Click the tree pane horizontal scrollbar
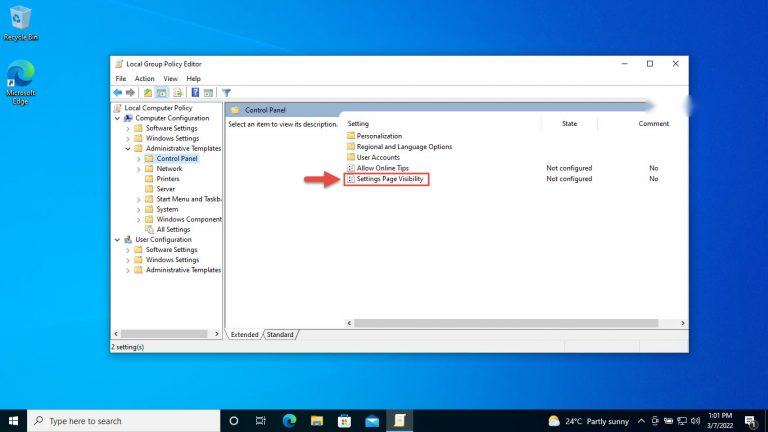 pos(164,334)
